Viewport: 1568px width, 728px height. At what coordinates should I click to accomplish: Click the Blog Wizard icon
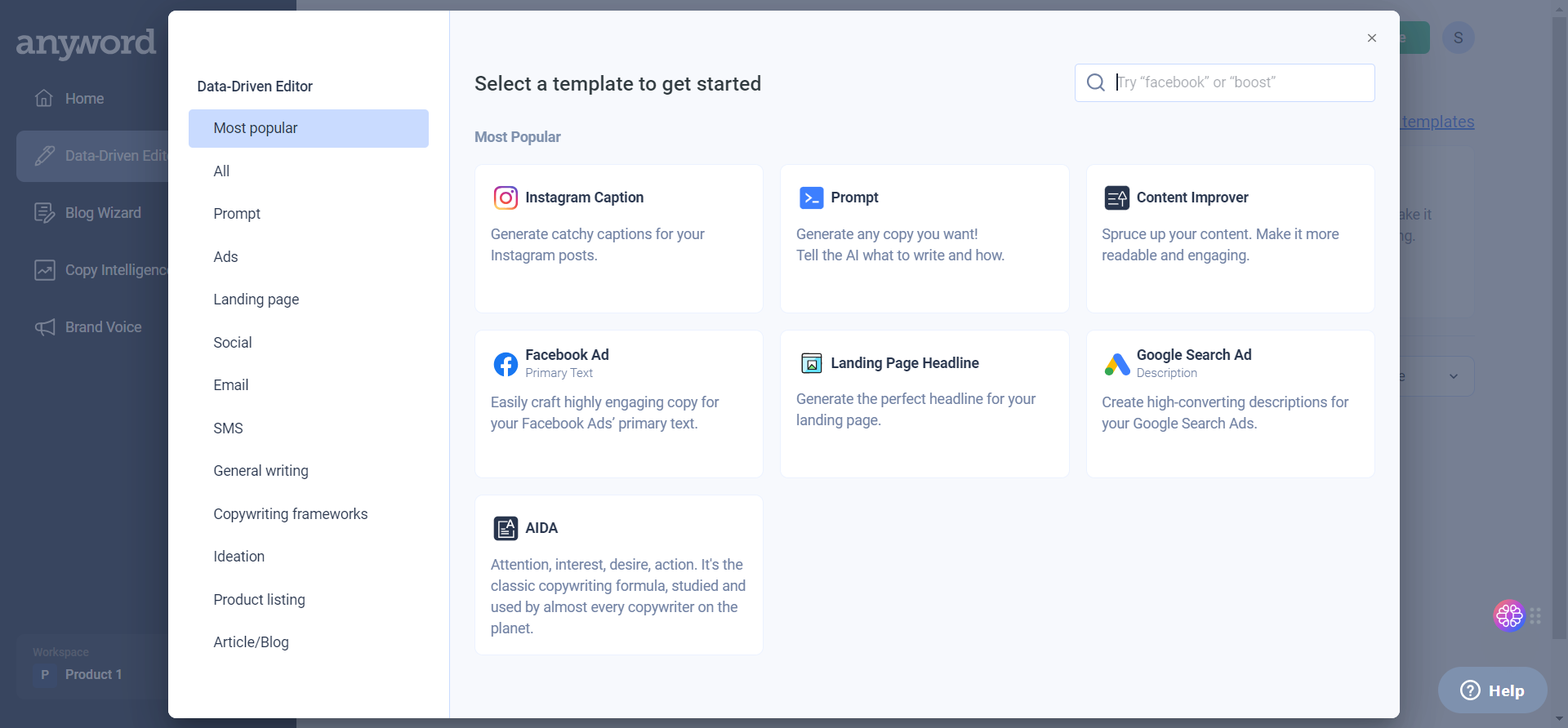tap(44, 212)
